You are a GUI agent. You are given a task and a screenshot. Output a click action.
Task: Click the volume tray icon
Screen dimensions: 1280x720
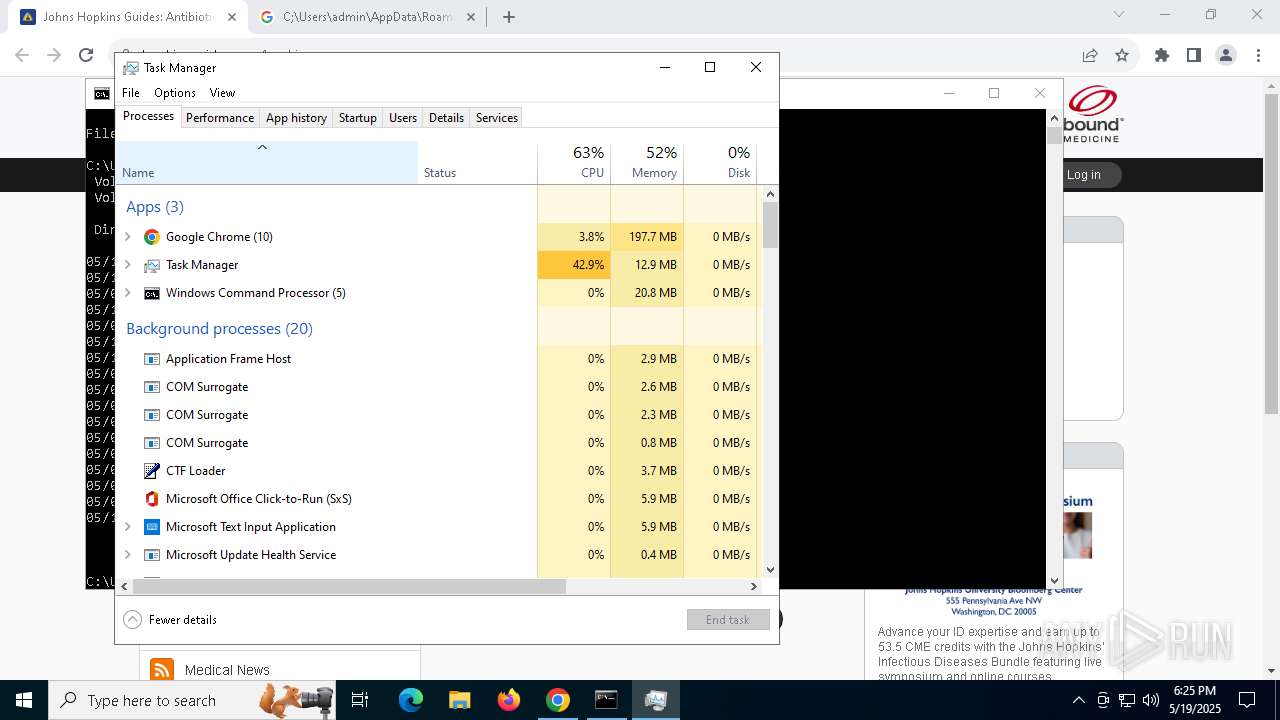pos(1151,700)
